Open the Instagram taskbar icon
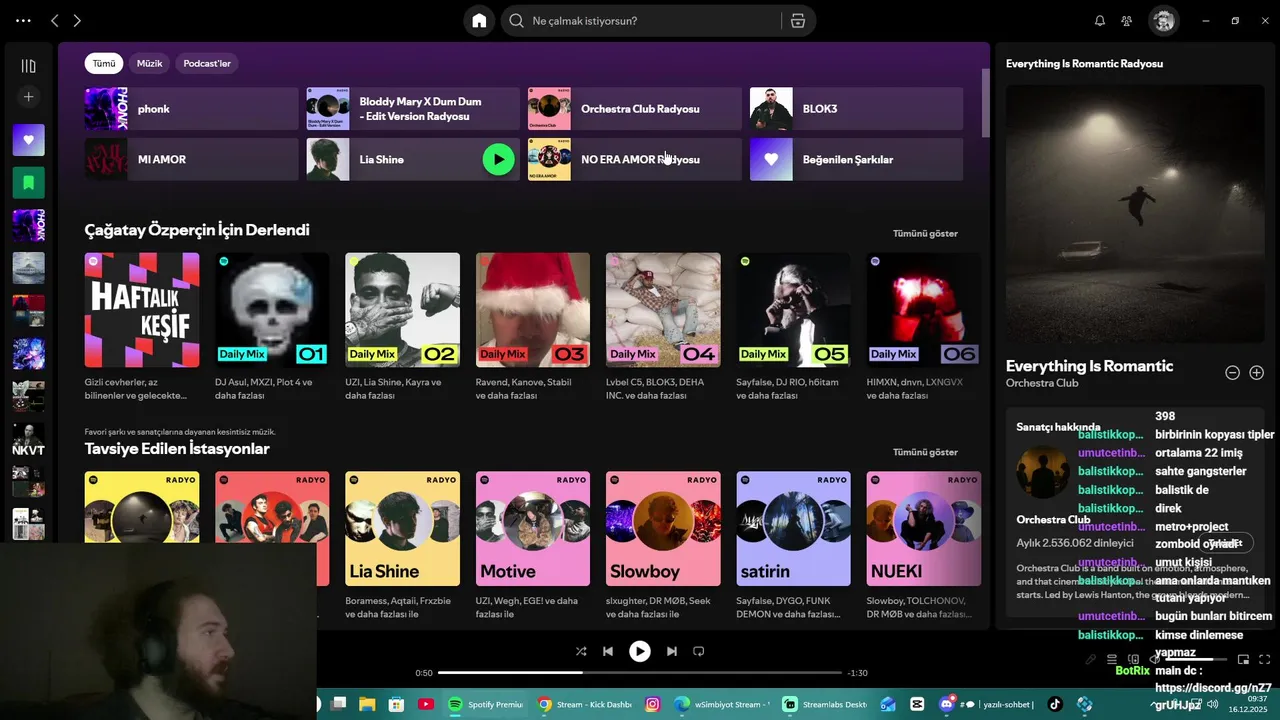1280x720 pixels. [x=653, y=704]
